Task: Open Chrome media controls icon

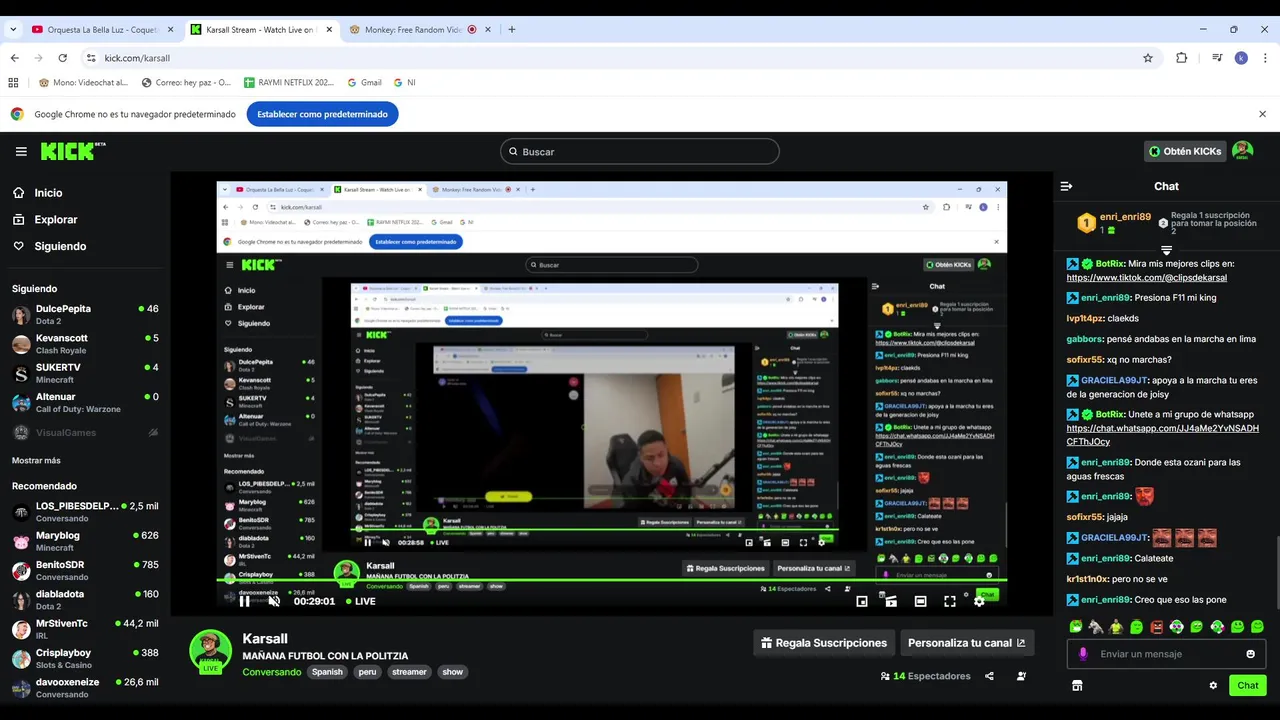Action: [1217, 58]
